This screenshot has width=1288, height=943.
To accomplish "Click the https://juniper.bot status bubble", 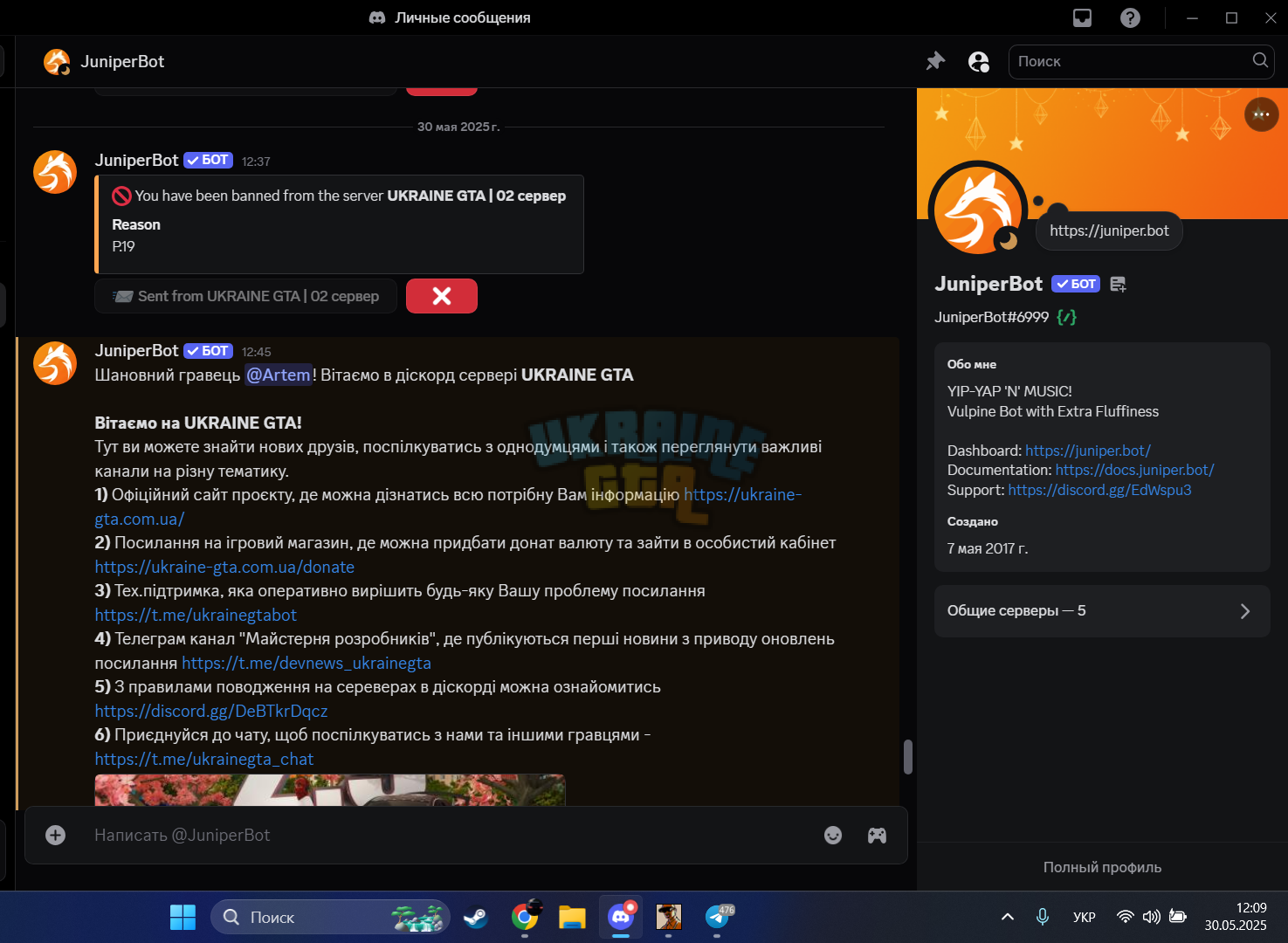I will click(x=1109, y=231).
